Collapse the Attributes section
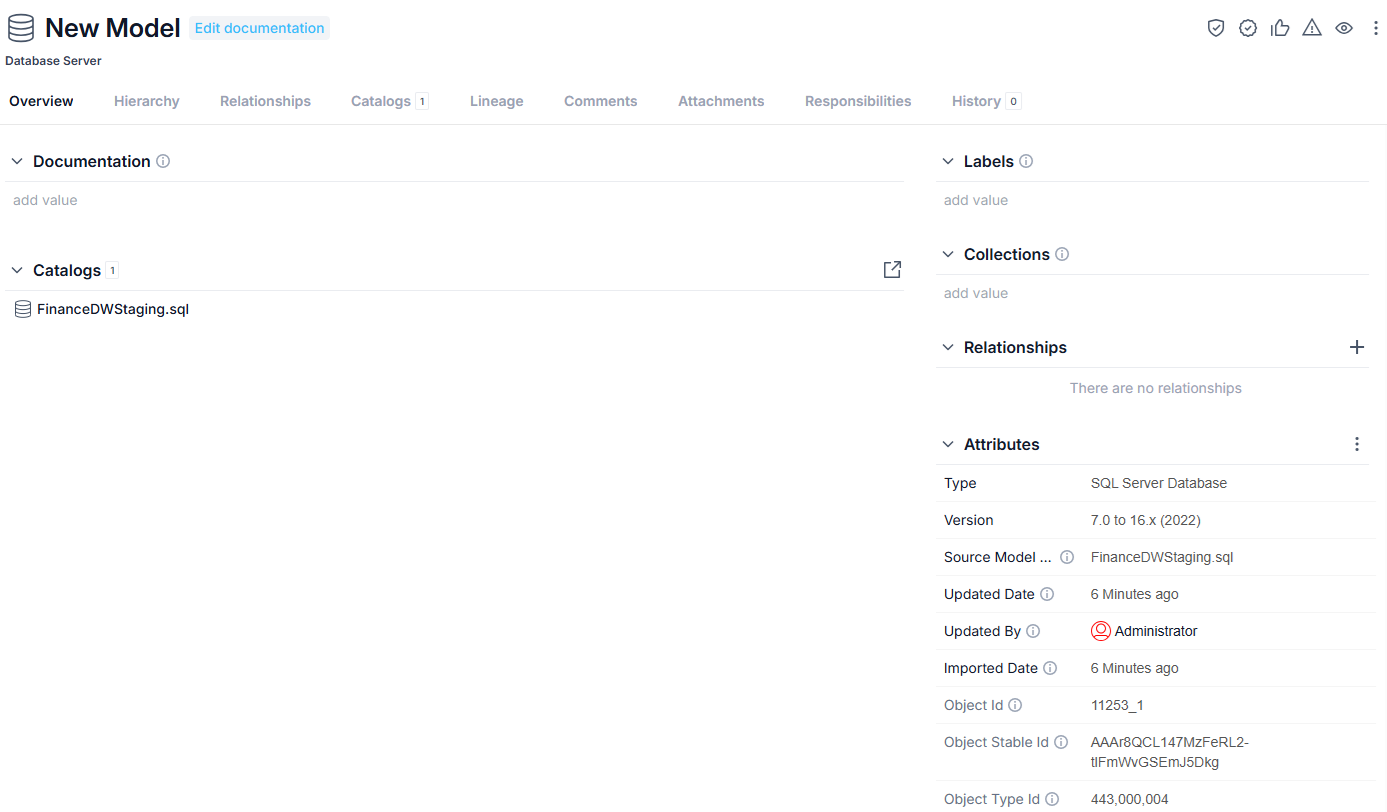 [948, 444]
